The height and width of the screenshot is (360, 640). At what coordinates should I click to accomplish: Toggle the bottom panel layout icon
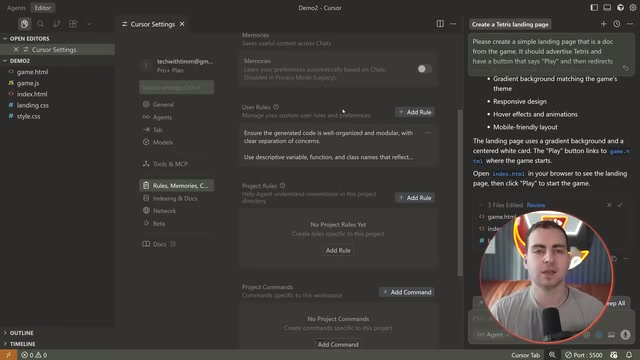point(607,8)
